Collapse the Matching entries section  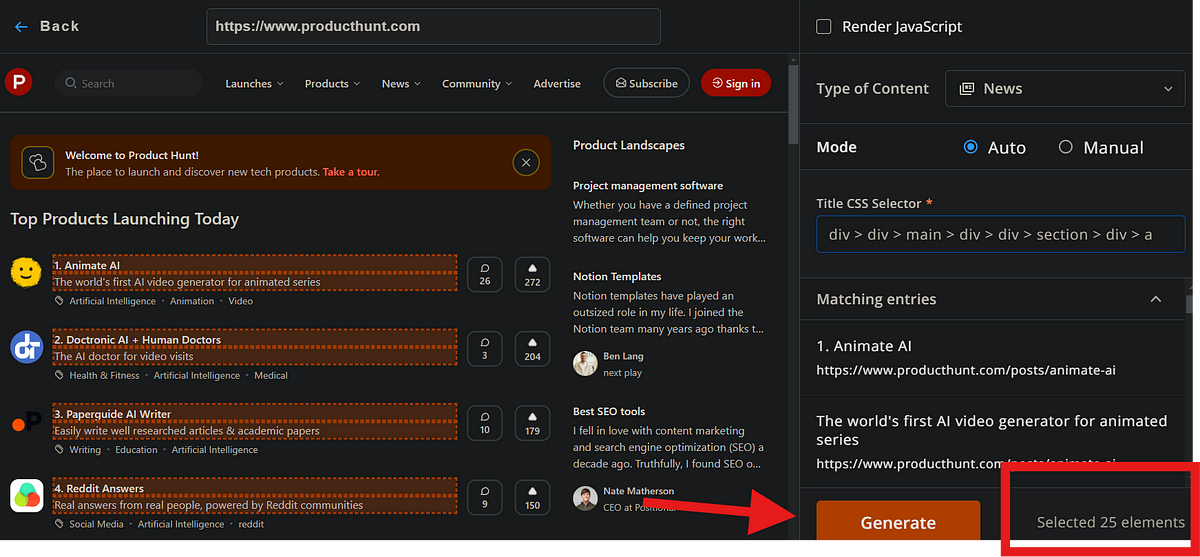point(1156,299)
